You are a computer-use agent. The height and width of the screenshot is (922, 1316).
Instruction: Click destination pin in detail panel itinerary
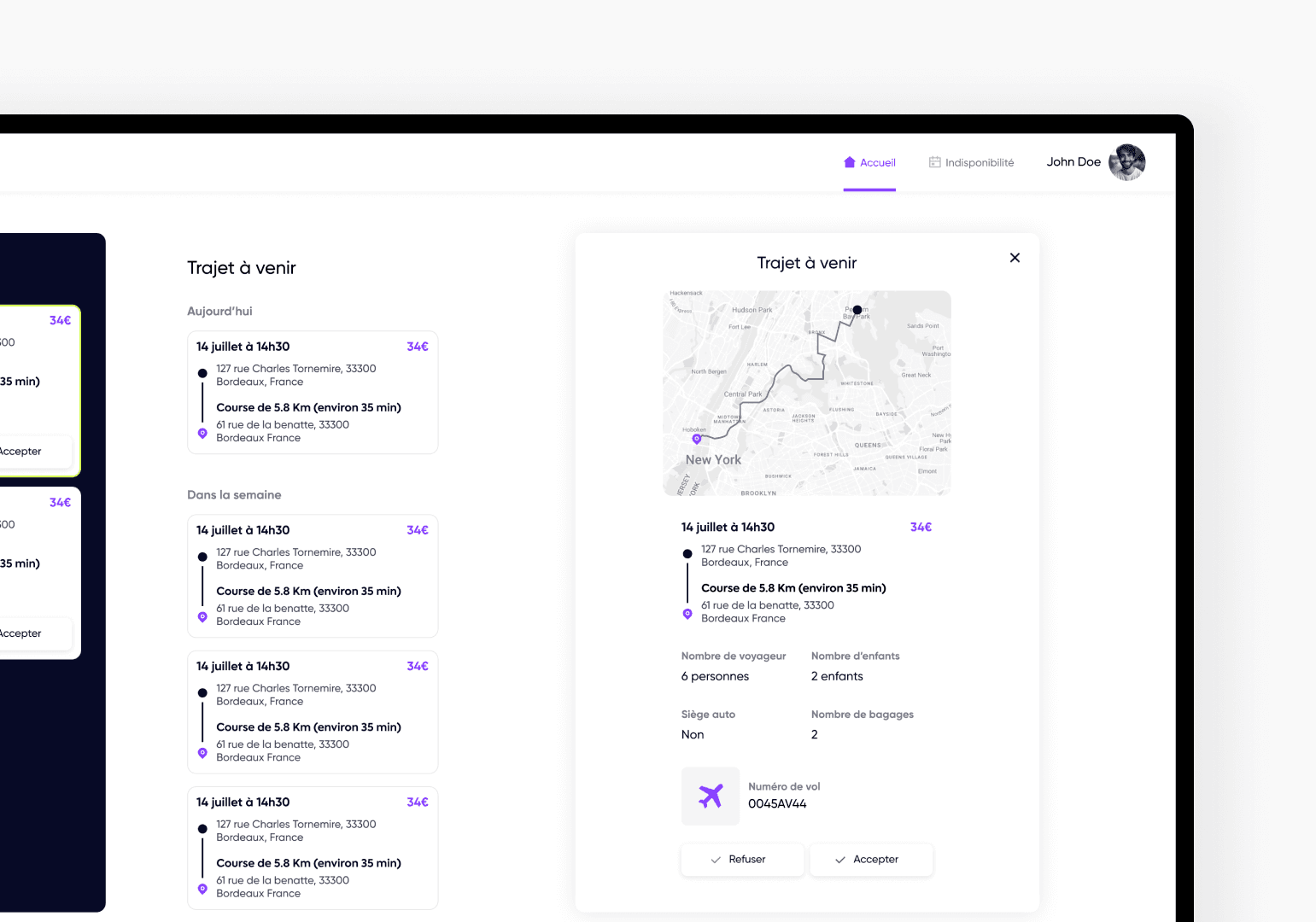[x=687, y=614]
